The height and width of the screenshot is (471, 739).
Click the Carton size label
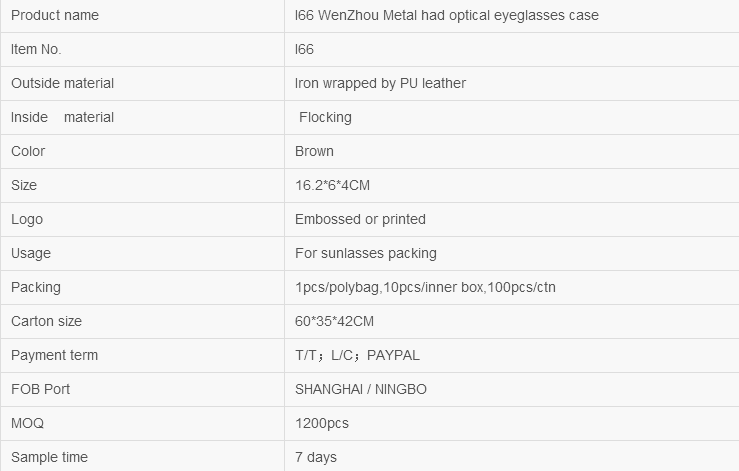click(46, 321)
